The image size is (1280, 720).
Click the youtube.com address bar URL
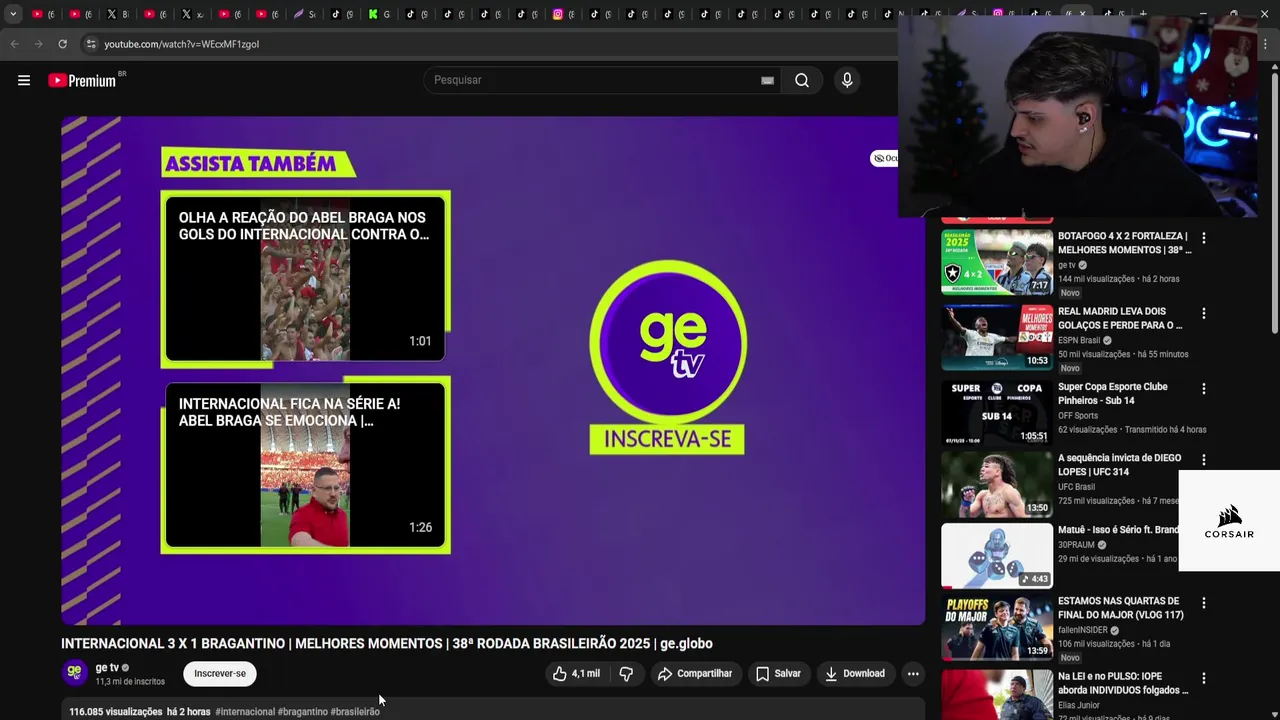181,44
